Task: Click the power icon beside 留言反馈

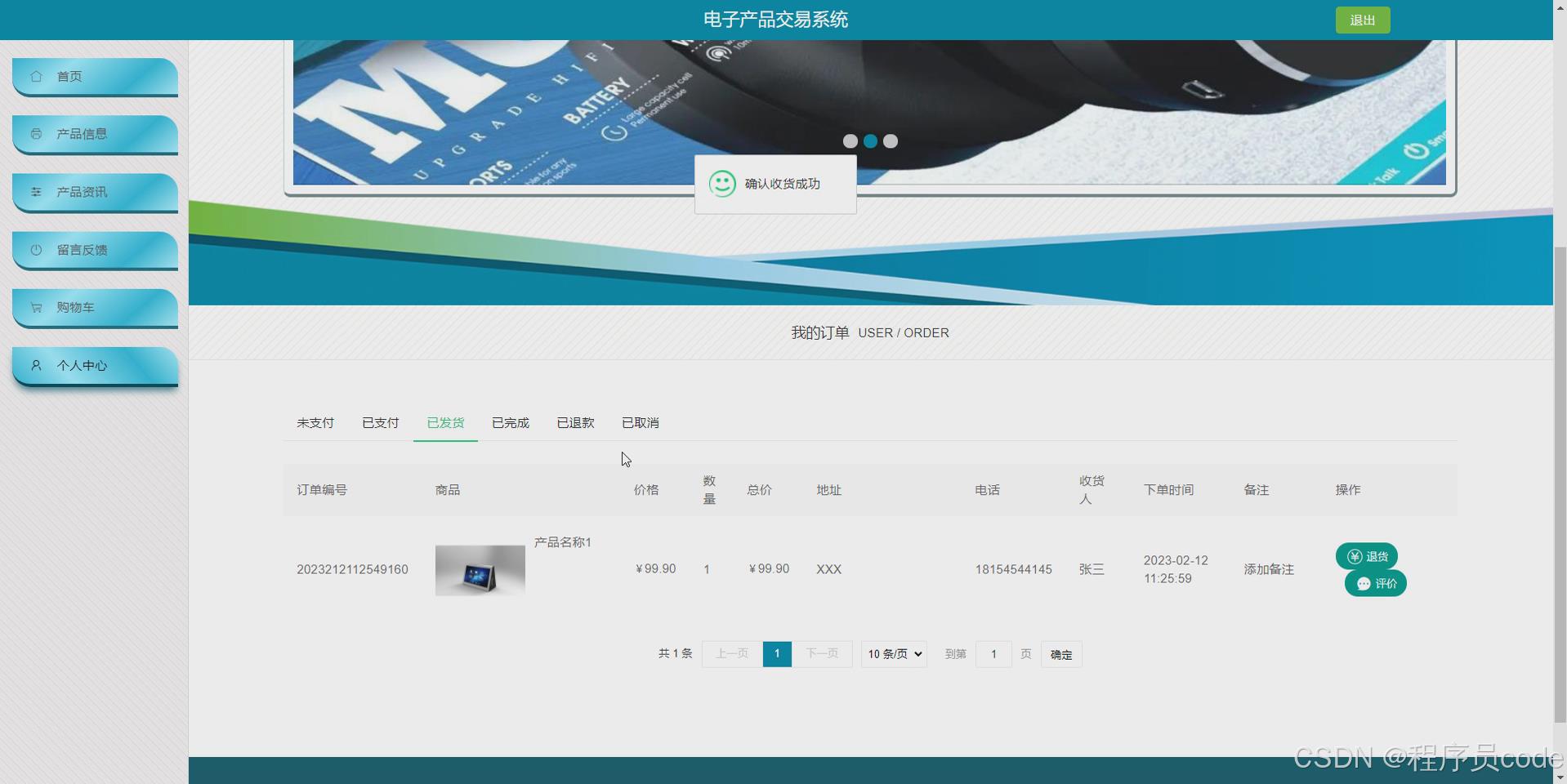Action: coord(35,250)
